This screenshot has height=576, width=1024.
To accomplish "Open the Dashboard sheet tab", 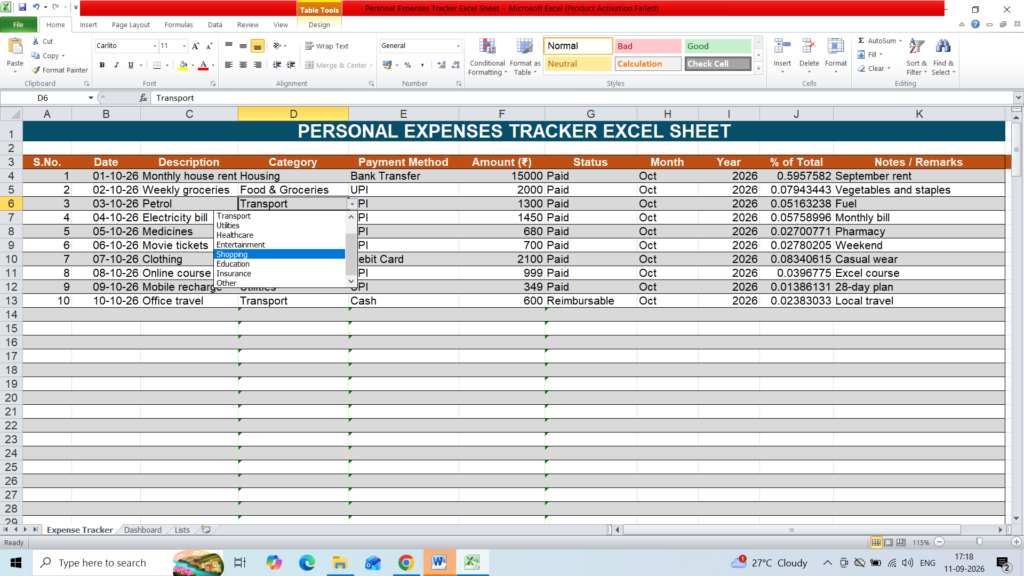I will [142, 530].
